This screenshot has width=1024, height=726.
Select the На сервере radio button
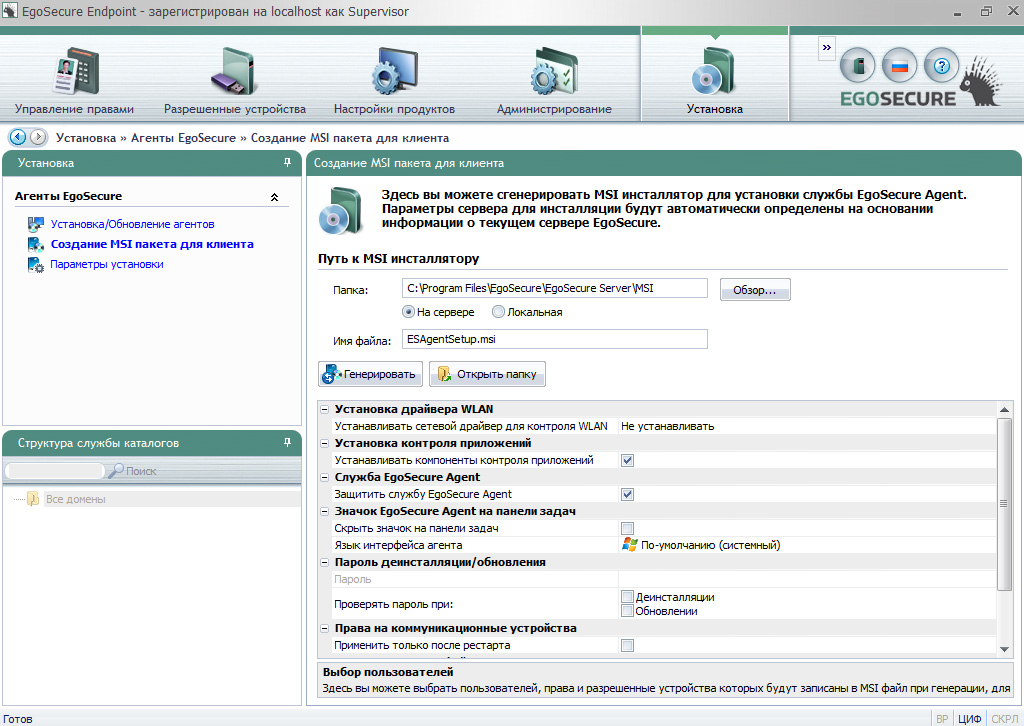(408, 312)
